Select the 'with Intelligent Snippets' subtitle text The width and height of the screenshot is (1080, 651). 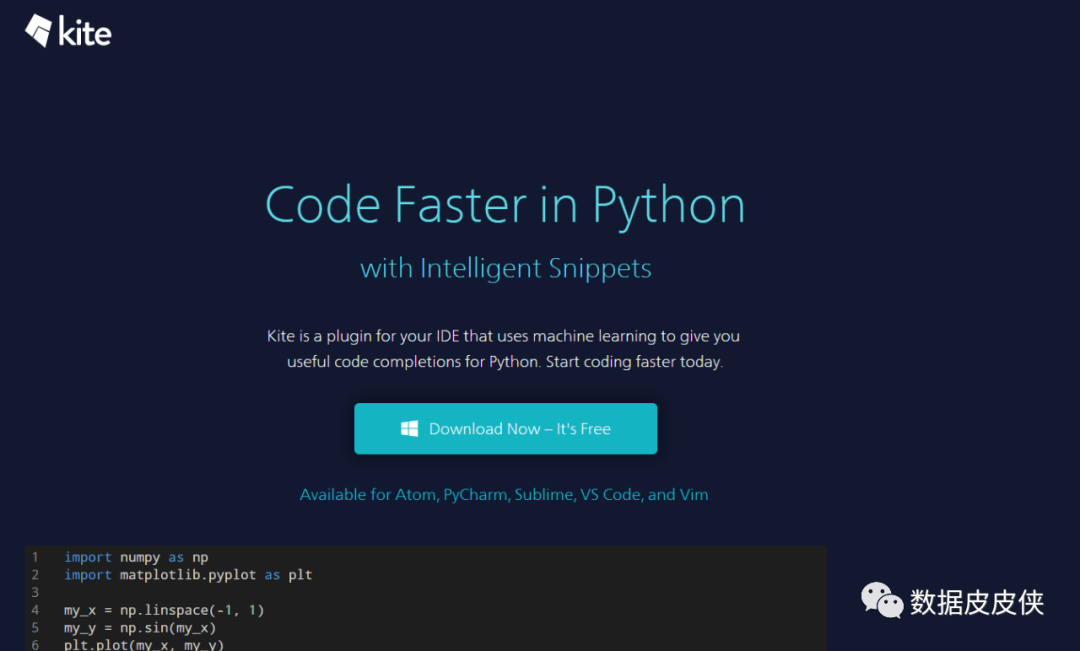point(506,269)
